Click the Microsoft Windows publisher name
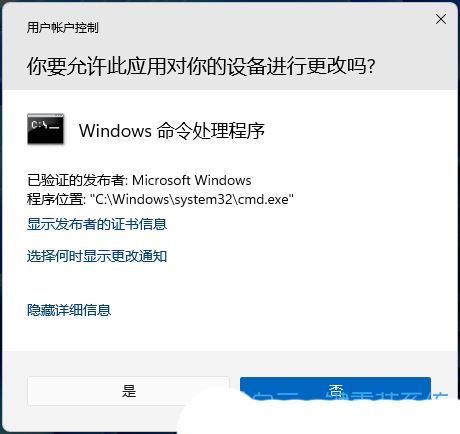This screenshot has width=460, height=434. (x=192, y=180)
